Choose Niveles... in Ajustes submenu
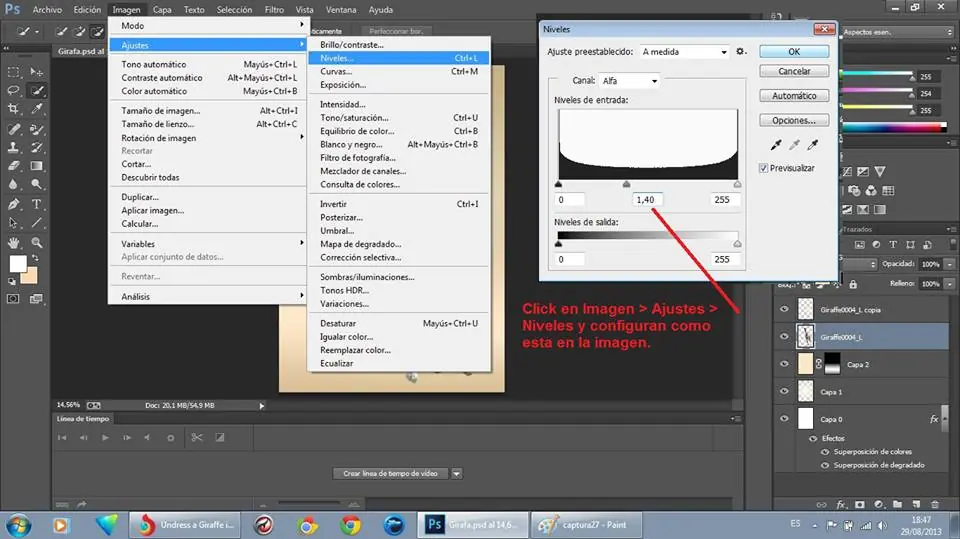The image size is (960, 539). tap(399, 58)
